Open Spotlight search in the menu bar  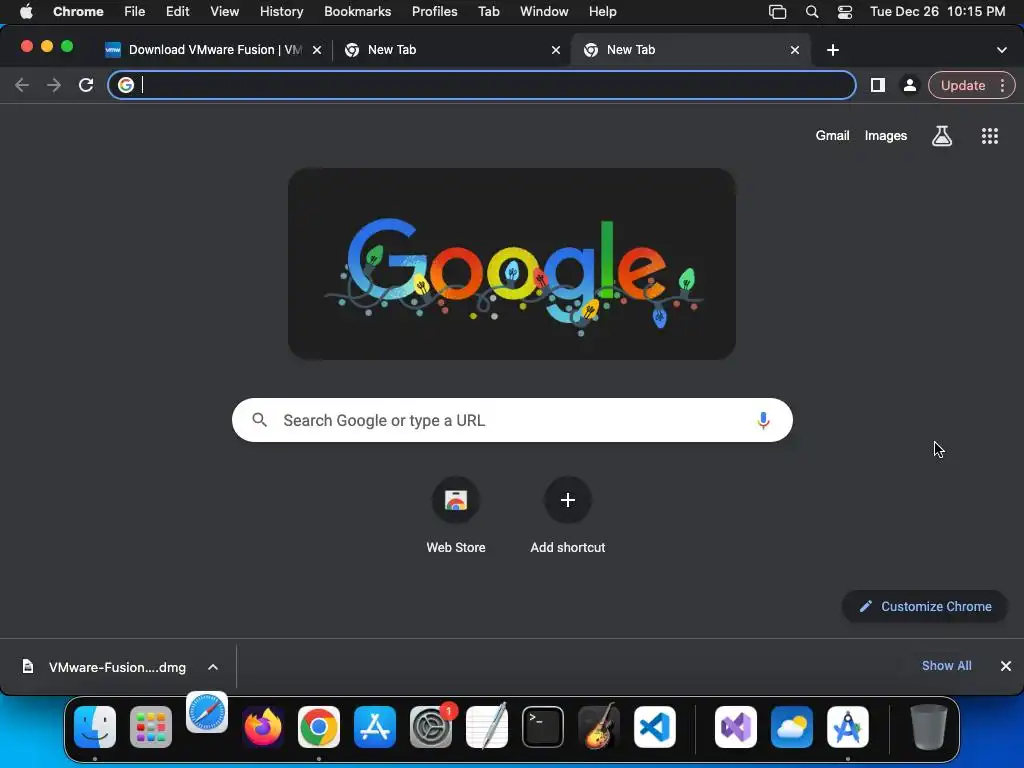pyautogui.click(x=812, y=12)
